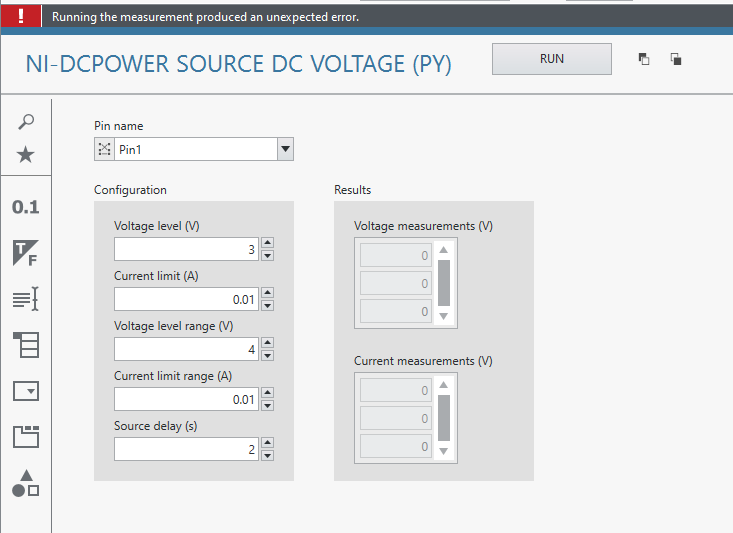This screenshot has width=733, height=533.
Task: Select the numeric controls 0.1 icon
Action: [x=26, y=207]
